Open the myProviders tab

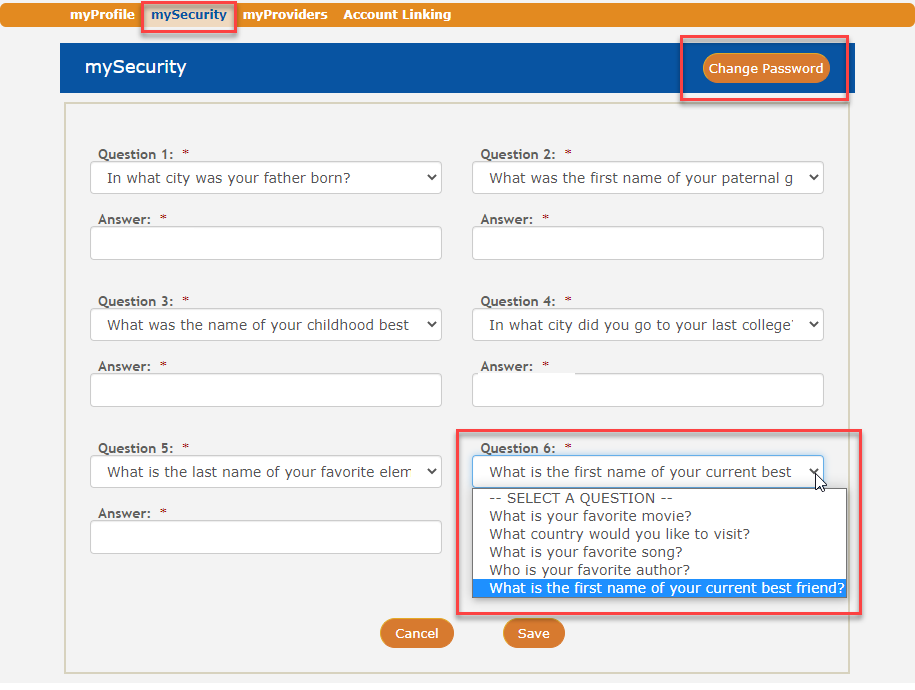click(x=285, y=15)
